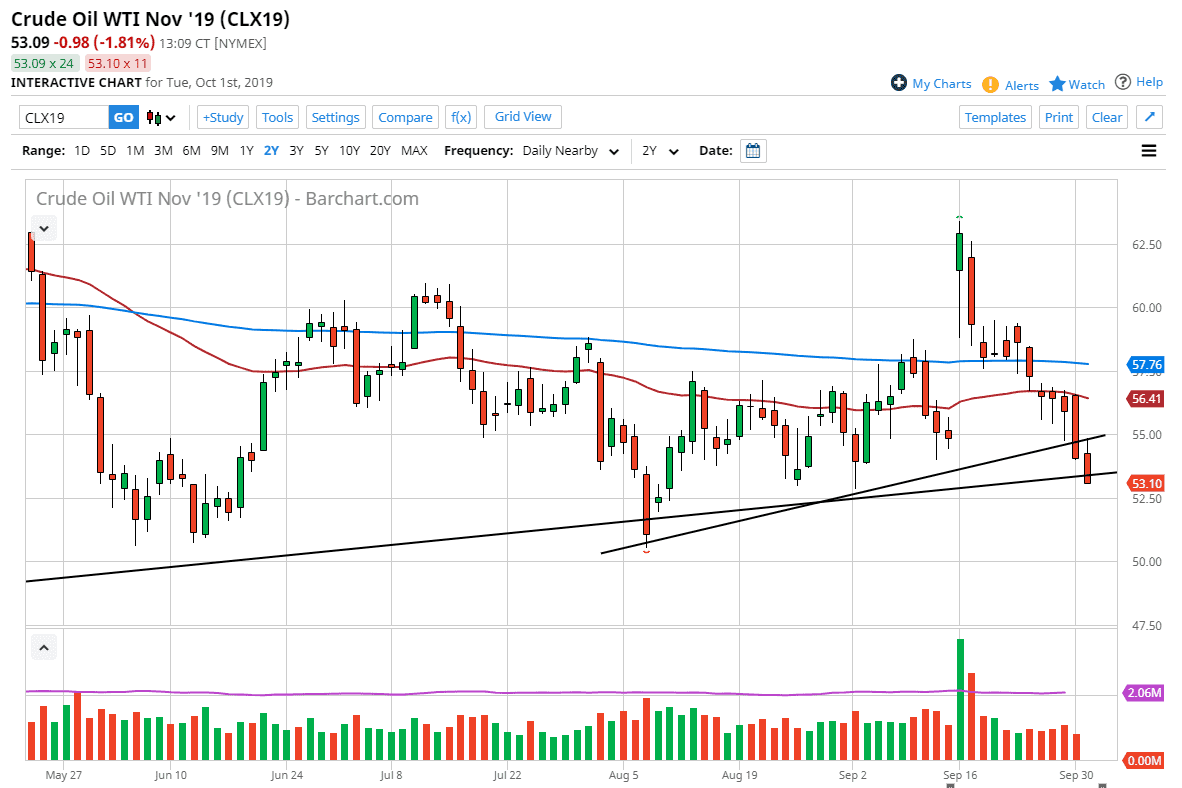The image size is (1182, 788).
Task: Open the pop-out chart arrow icon
Action: point(1148,117)
